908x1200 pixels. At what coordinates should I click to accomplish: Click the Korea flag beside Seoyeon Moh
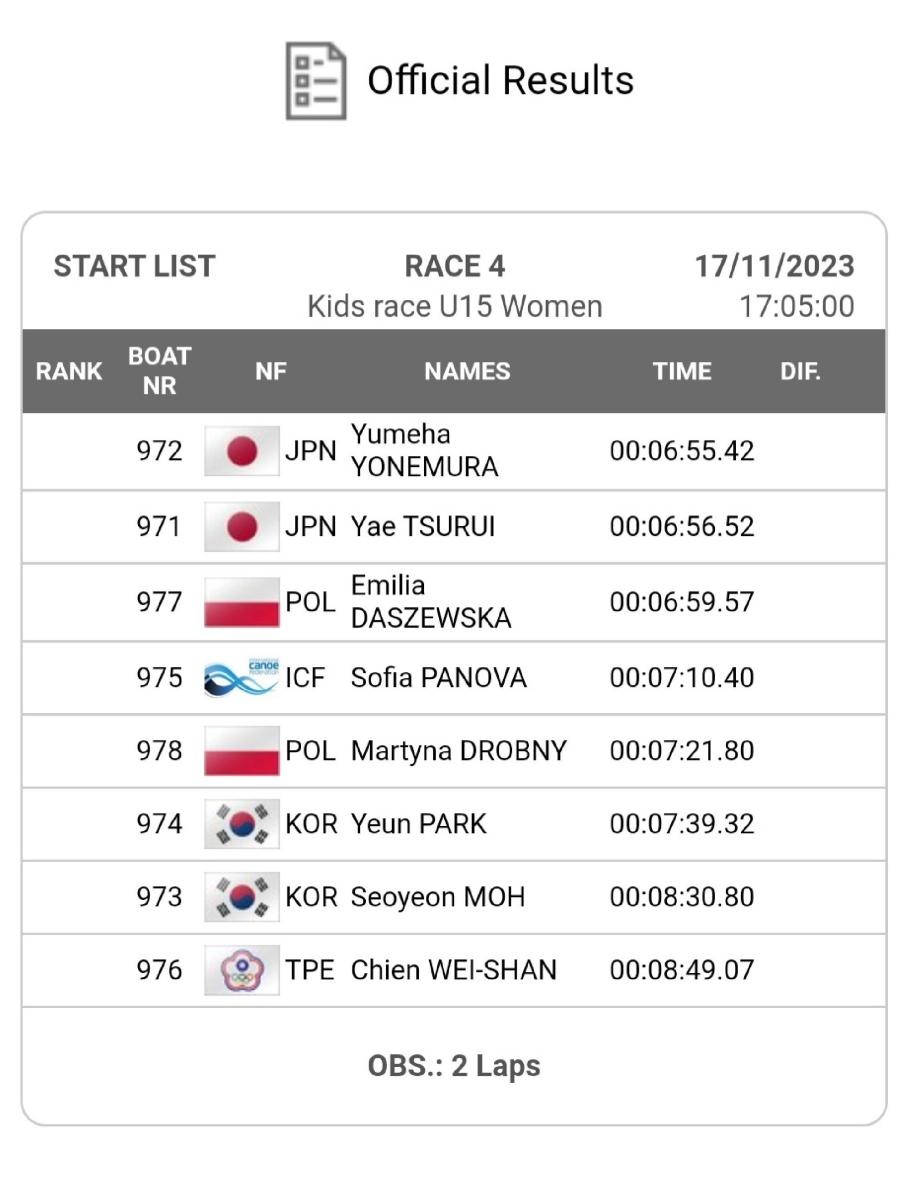(x=242, y=897)
